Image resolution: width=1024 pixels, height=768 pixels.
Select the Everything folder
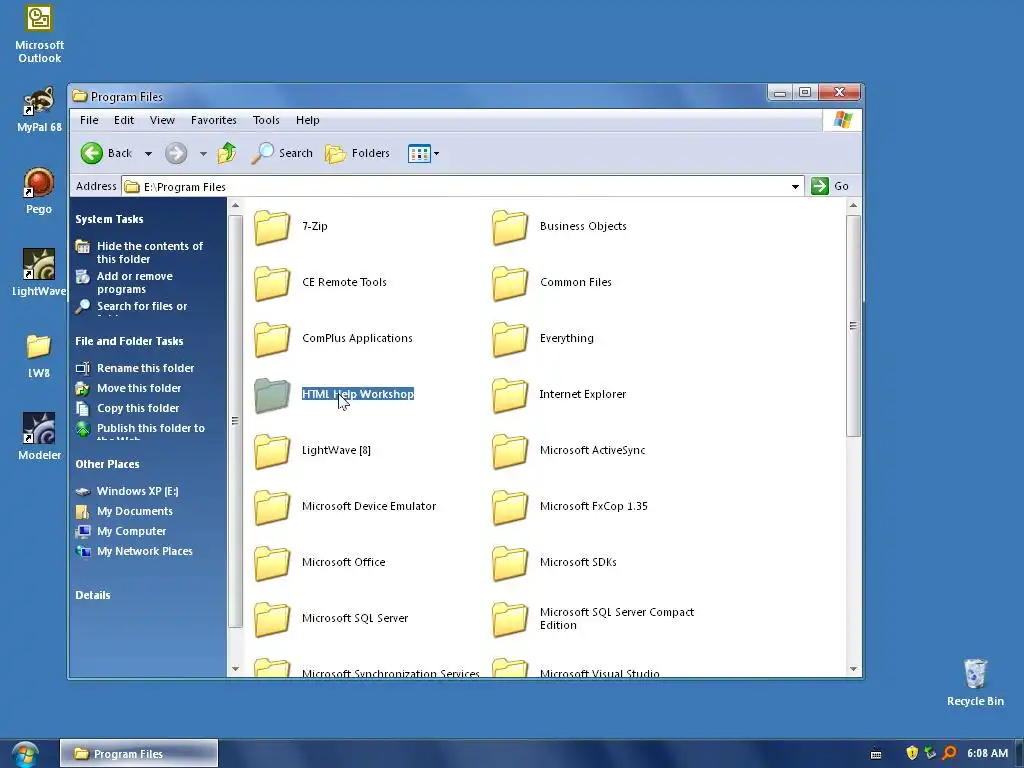[543, 338]
